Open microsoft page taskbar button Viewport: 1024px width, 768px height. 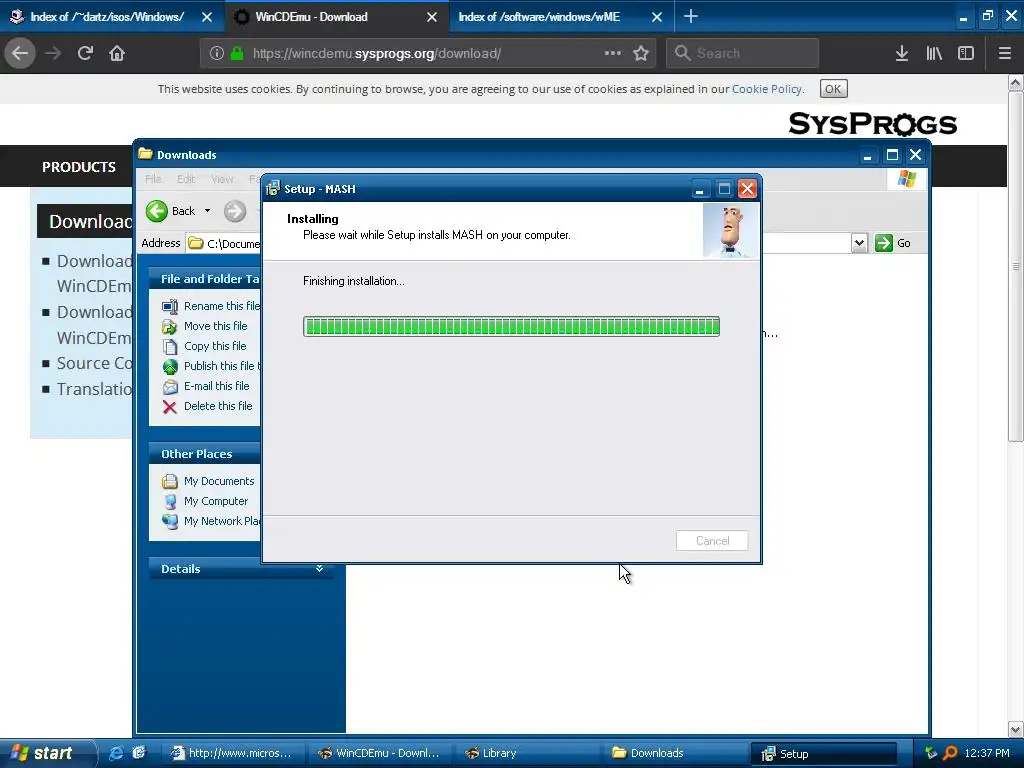(x=230, y=753)
